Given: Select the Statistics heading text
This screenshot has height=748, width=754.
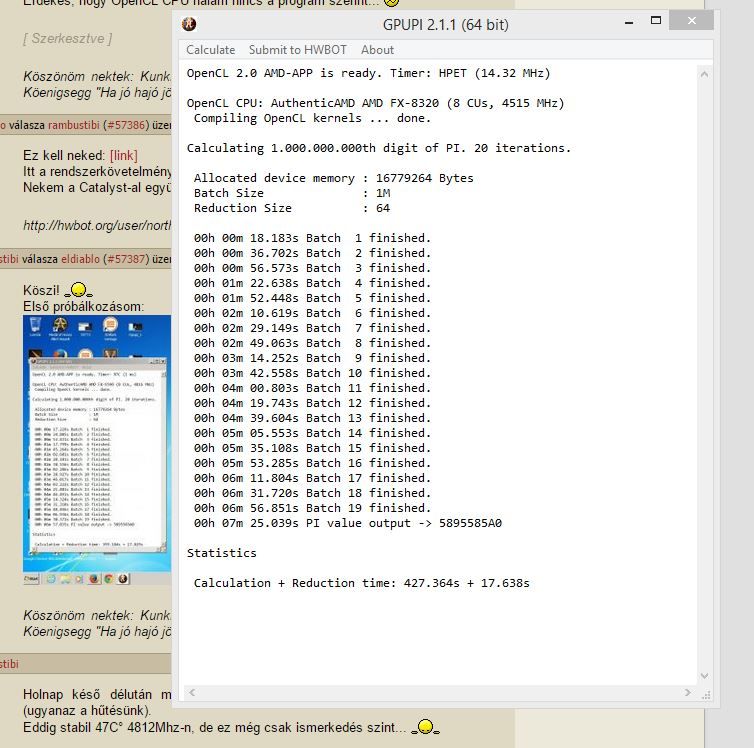Looking at the screenshot, I should 222,553.
